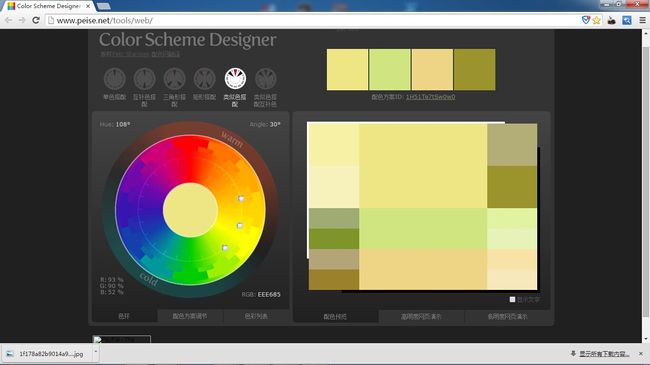Click the khaki block at preview top right
The height and width of the screenshot is (365, 650).
point(512,145)
